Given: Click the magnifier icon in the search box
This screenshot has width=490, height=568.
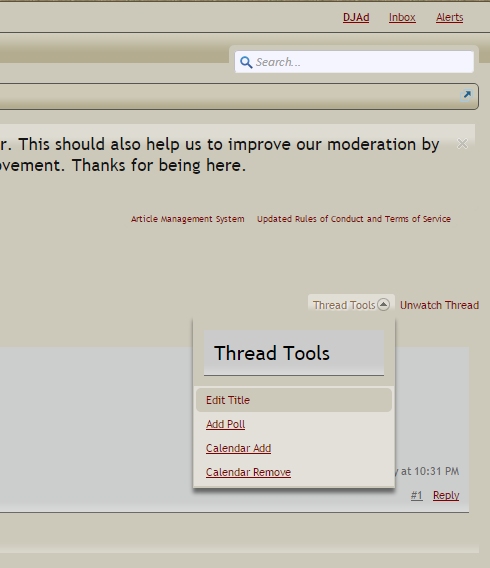Looking at the screenshot, I should point(246,62).
